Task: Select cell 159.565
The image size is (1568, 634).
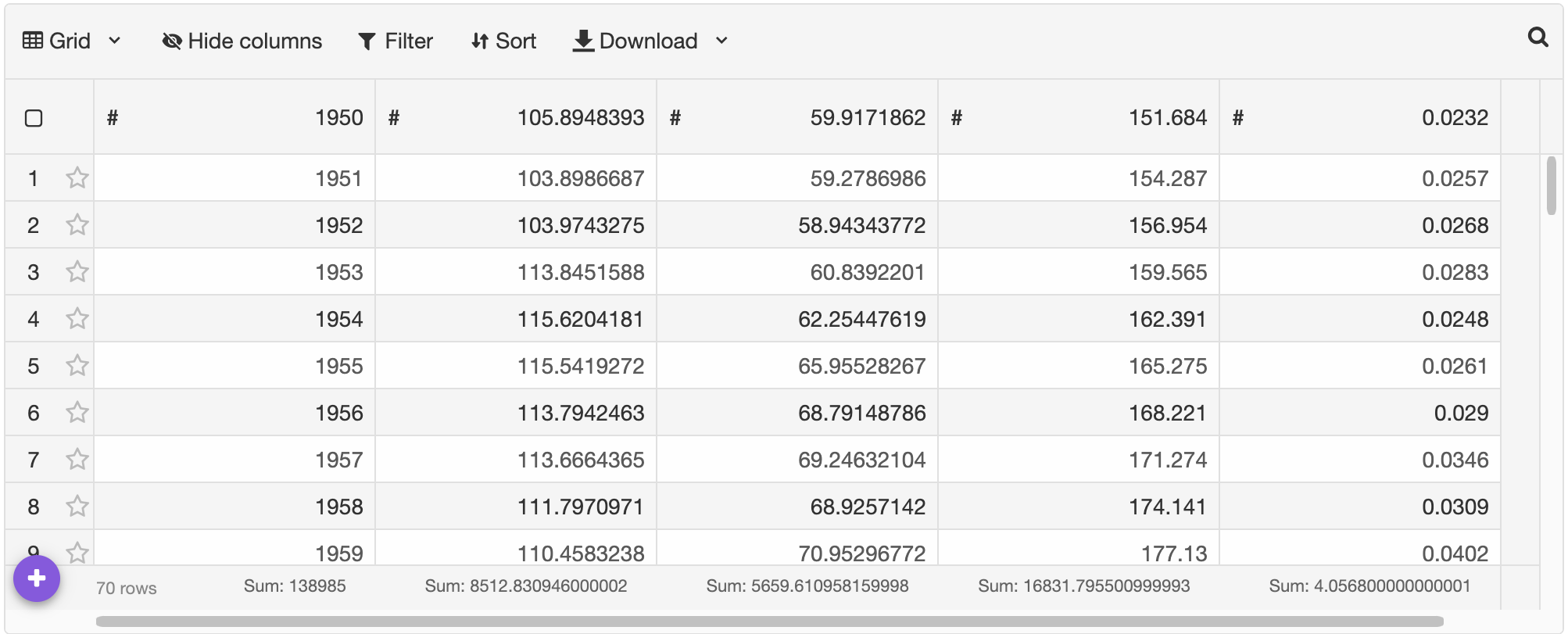Action: point(1079,272)
